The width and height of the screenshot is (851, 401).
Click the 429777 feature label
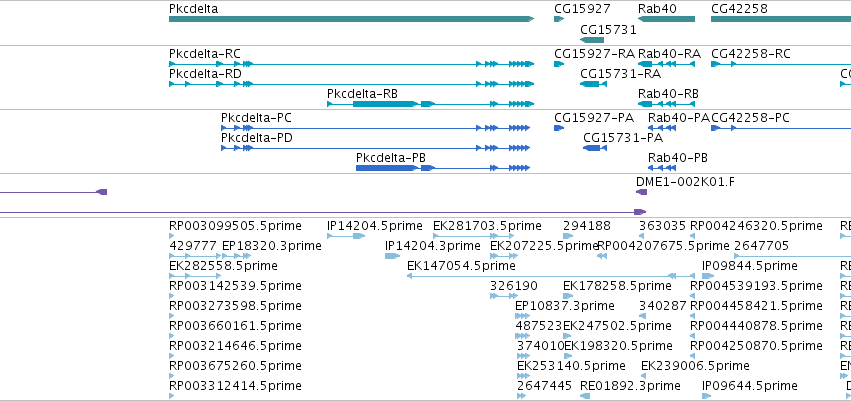[x=193, y=246]
